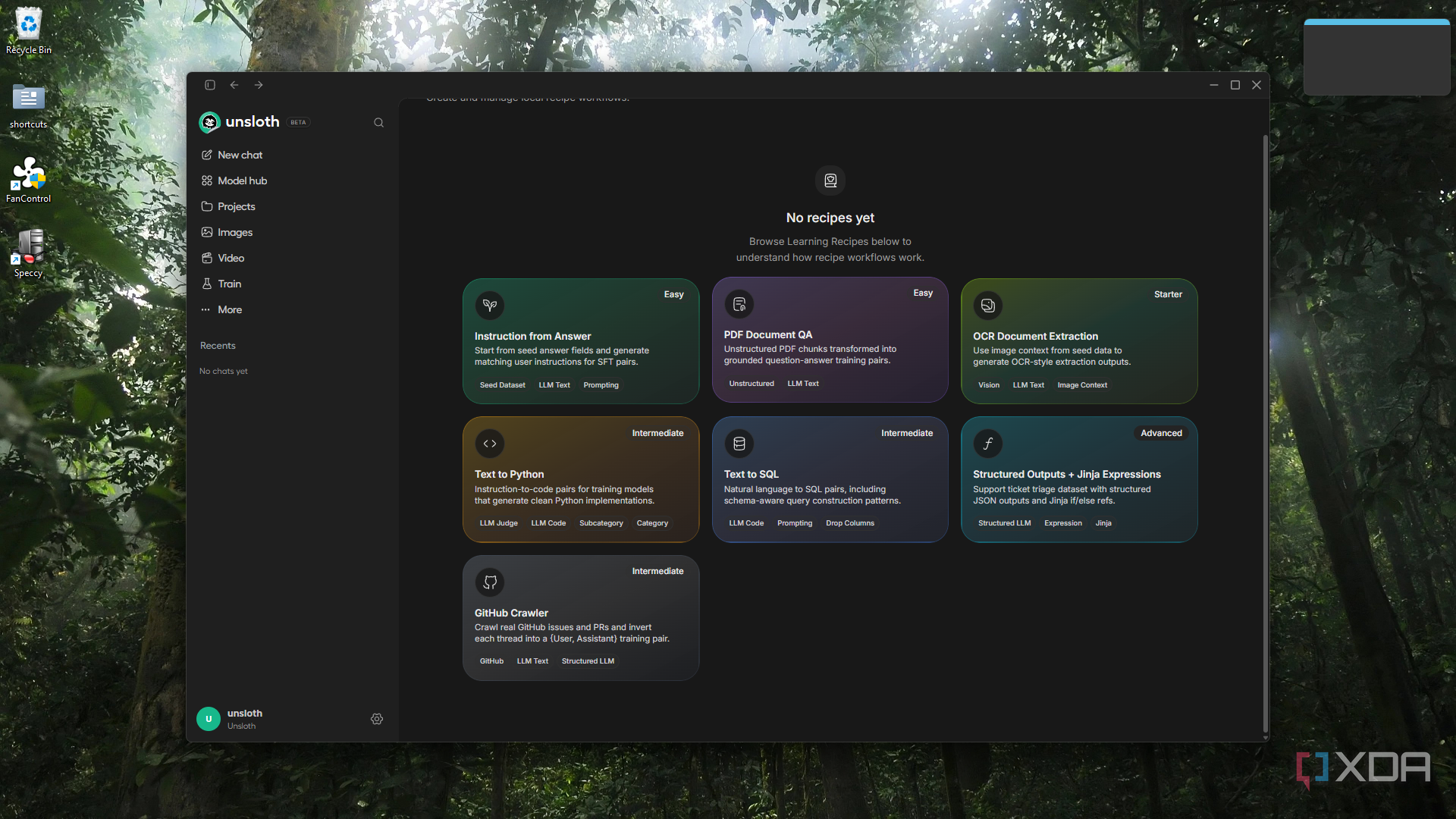1456x819 pixels.
Task: Open Structured Outputs + Jinja Expressions recipe
Action: pos(1079,479)
